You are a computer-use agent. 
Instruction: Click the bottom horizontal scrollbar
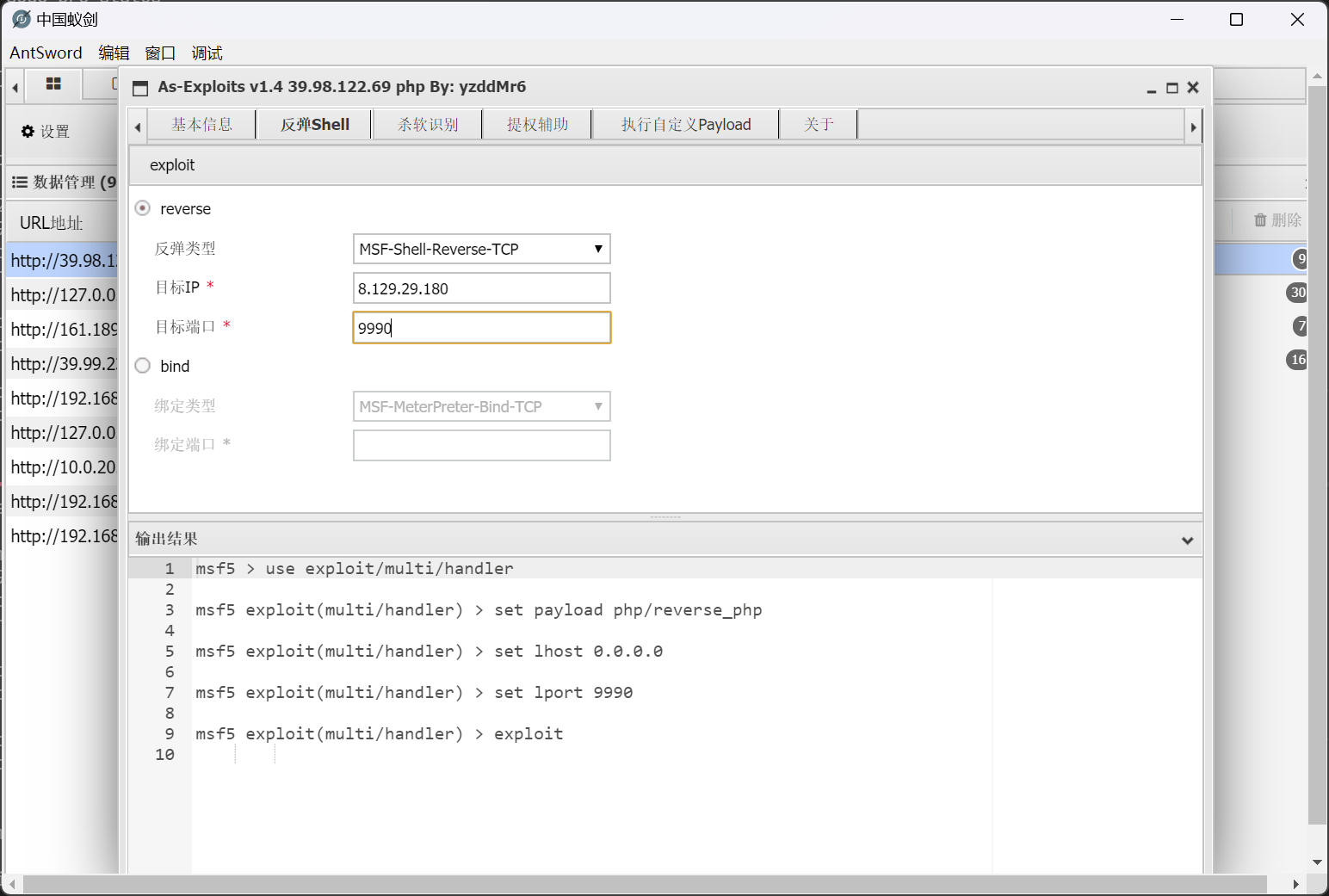pyautogui.click(x=645, y=885)
